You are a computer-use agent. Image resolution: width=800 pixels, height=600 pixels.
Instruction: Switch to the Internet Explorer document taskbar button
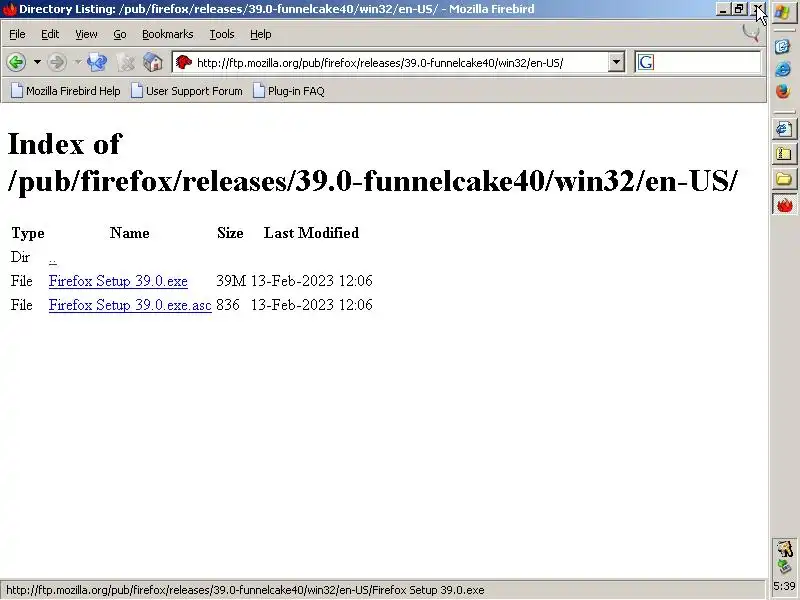tap(784, 130)
